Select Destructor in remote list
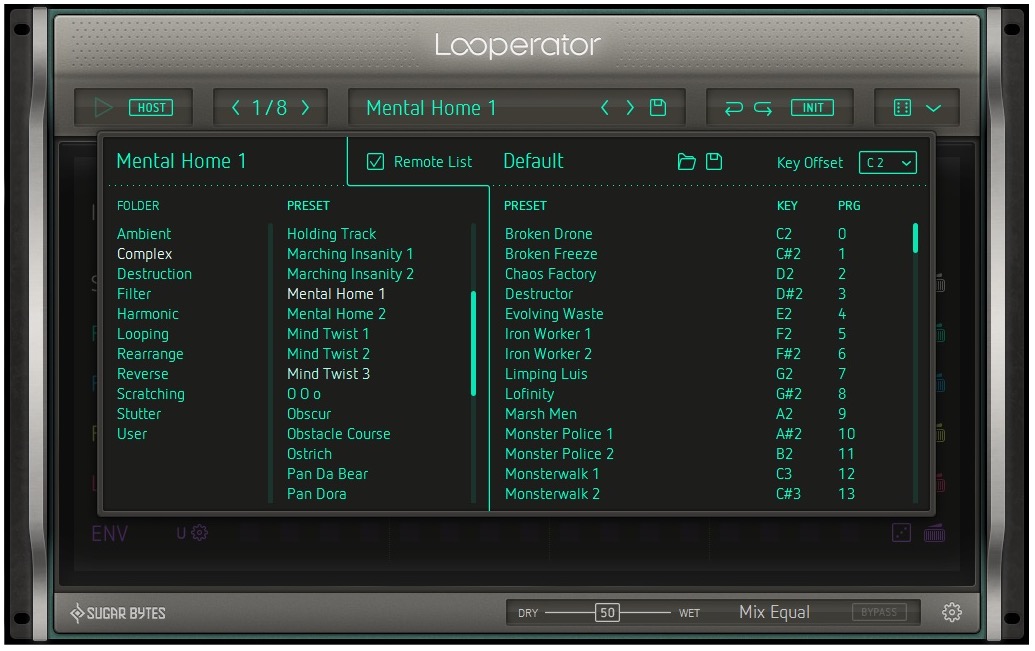The image size is (1035, 651). [539, 294]
